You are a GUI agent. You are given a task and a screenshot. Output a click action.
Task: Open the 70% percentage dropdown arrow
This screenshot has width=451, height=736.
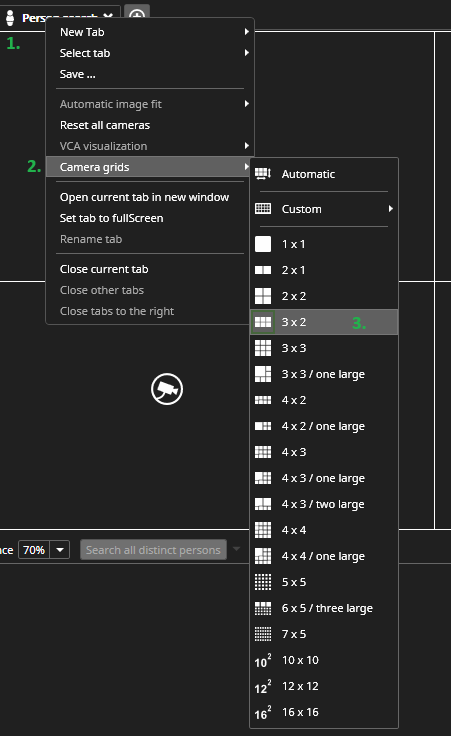click(x=60, y=550)
